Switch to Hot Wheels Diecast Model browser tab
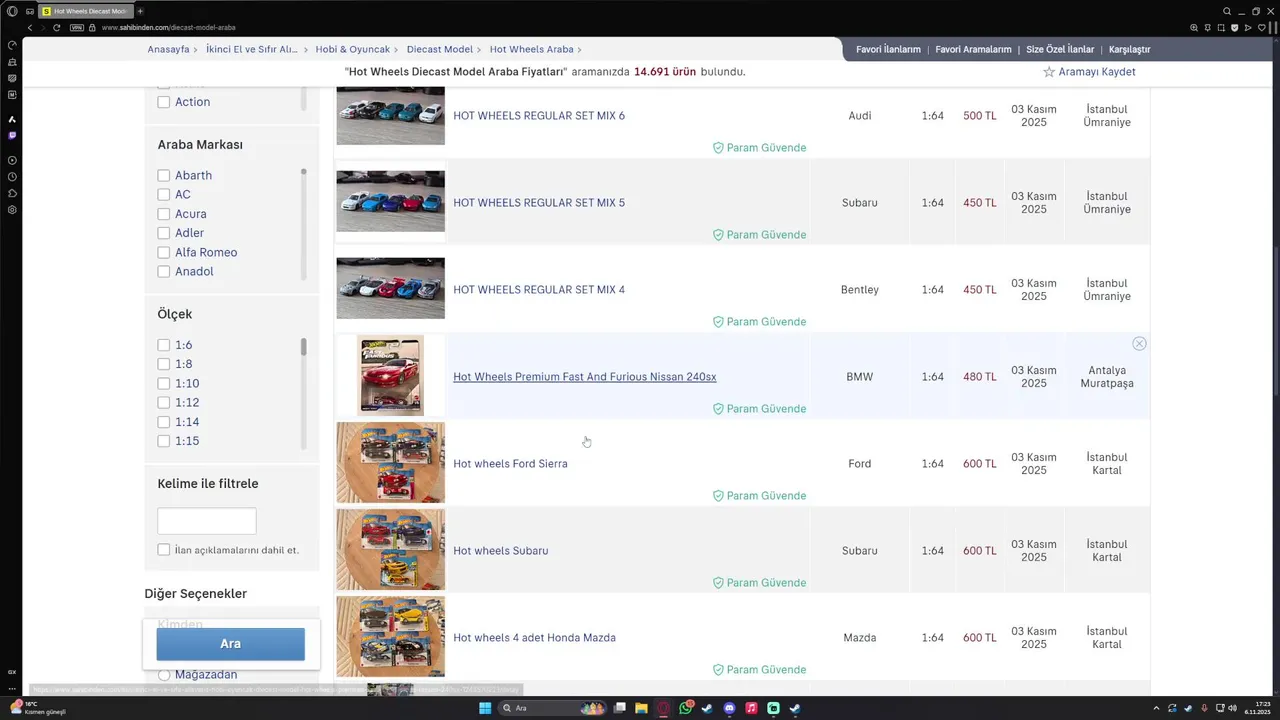The height and width of the screenshot is (720, 1280). [86, 11]
